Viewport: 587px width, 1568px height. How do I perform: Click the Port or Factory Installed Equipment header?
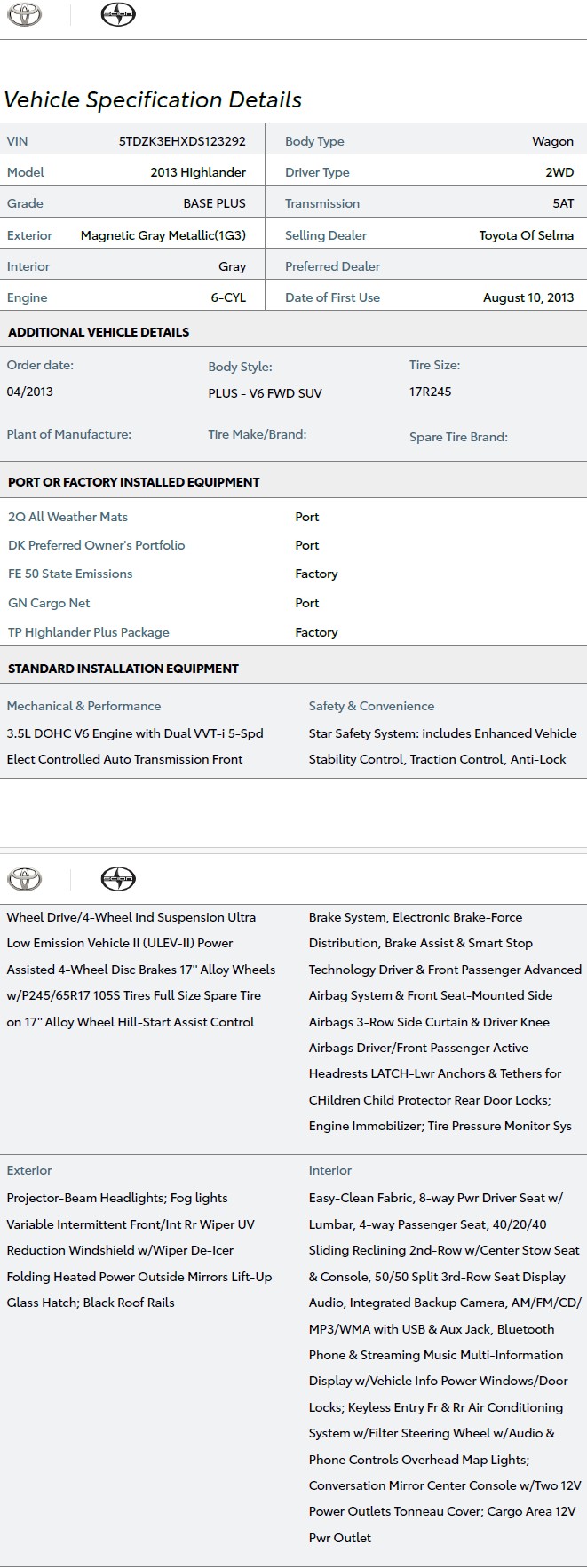(x=134, y=482)
